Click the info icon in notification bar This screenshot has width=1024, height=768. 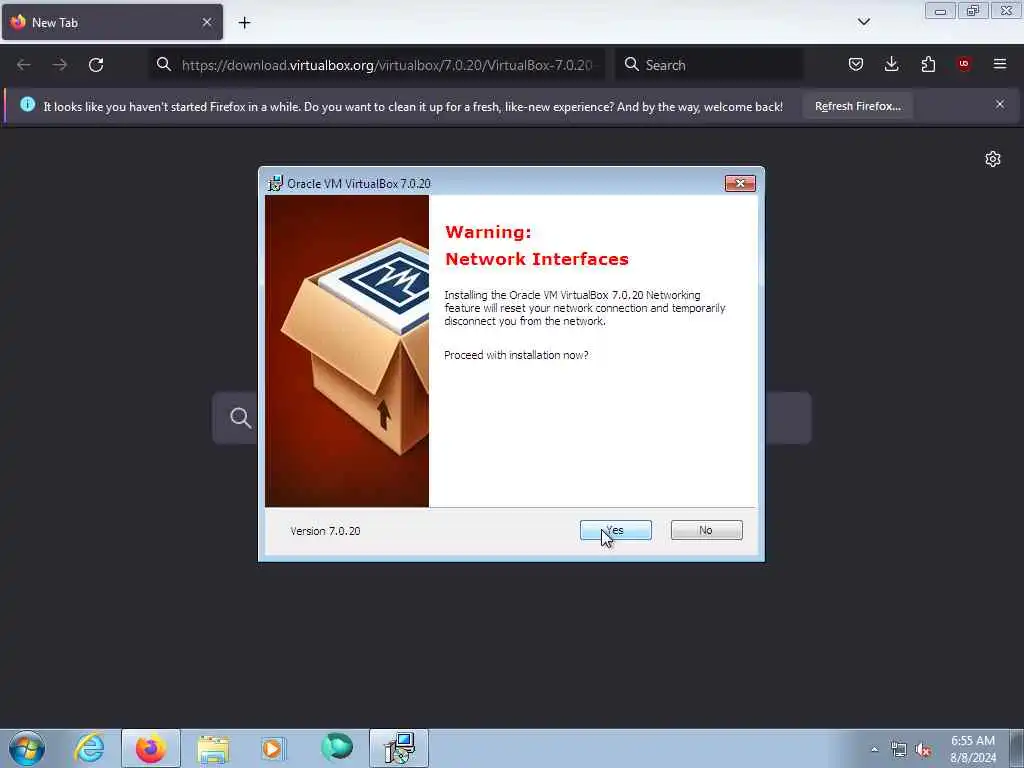[27, 104]
